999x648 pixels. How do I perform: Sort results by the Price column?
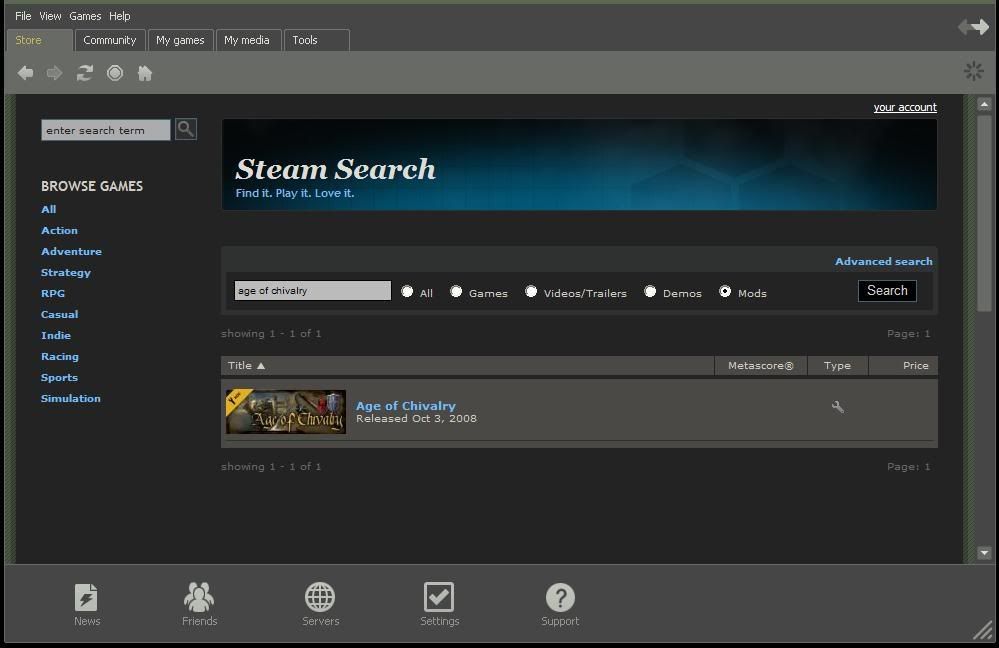pyautogui.click(x=903, y=366)
